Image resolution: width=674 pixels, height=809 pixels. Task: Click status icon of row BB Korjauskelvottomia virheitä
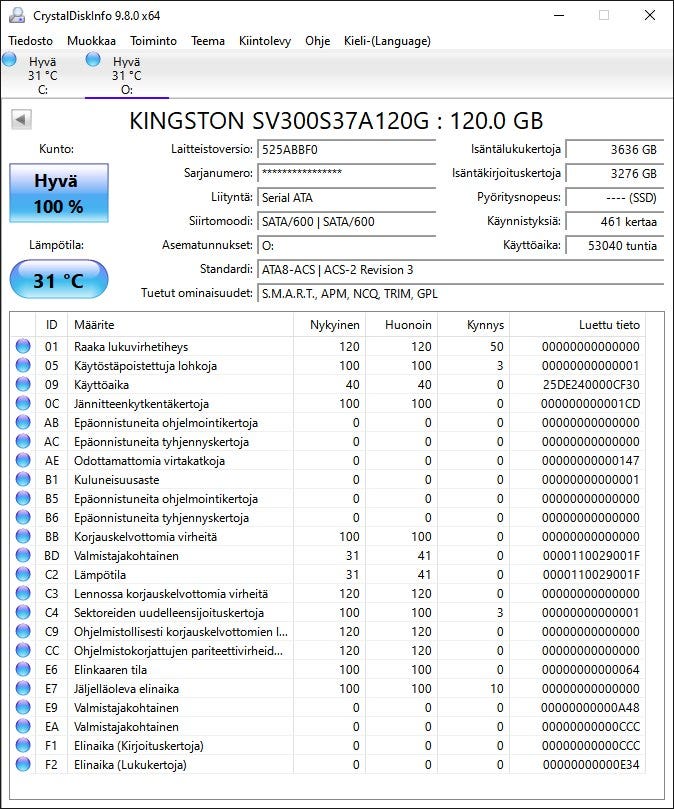pos(23,536)
